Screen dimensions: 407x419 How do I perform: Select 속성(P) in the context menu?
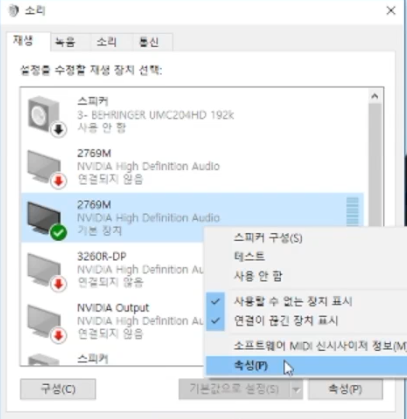307,365
